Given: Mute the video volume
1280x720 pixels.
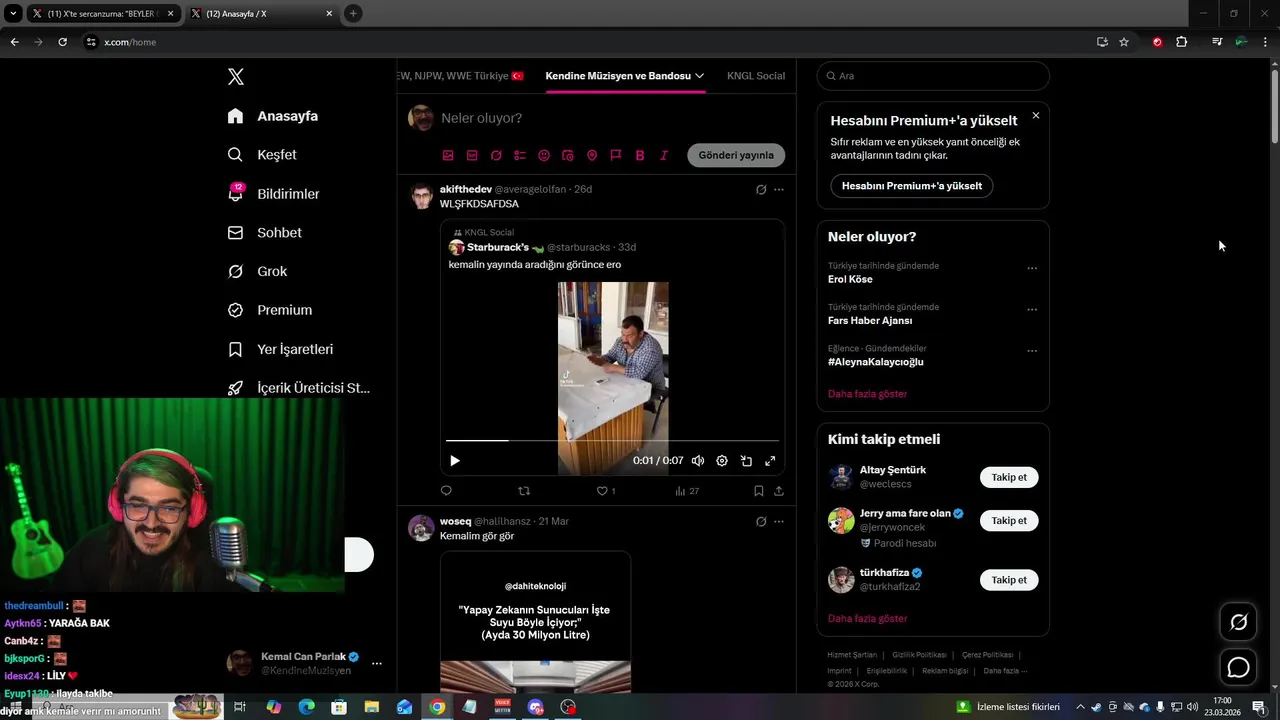Looking at the screenshot, I should [698, 461].
